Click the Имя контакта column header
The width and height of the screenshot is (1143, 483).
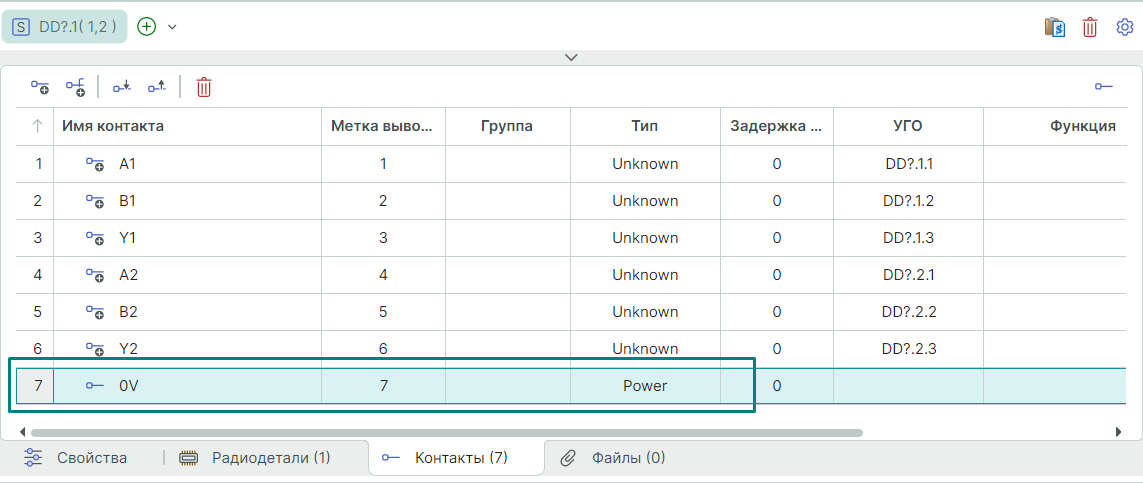point(113,126)
